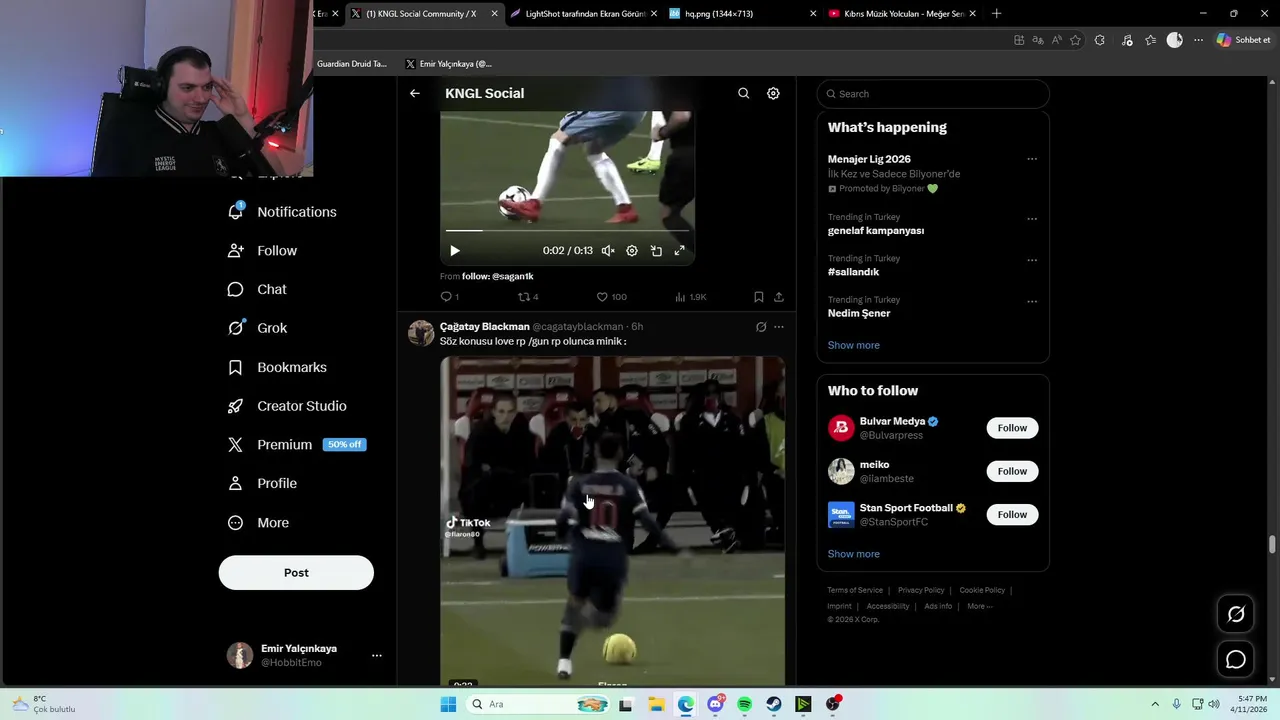Open search within KNGL Social community
This screenshot has width=1280, height=720.
[x=743, y=93]
